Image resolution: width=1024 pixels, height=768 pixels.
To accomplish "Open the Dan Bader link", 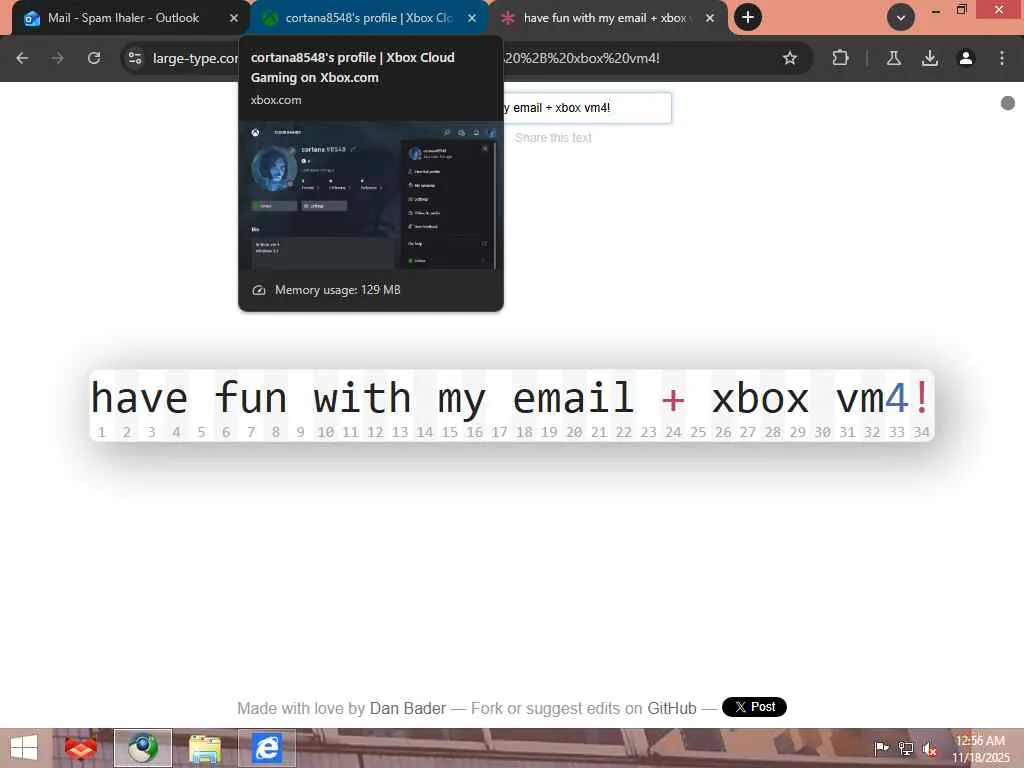I will pos(408,709).
